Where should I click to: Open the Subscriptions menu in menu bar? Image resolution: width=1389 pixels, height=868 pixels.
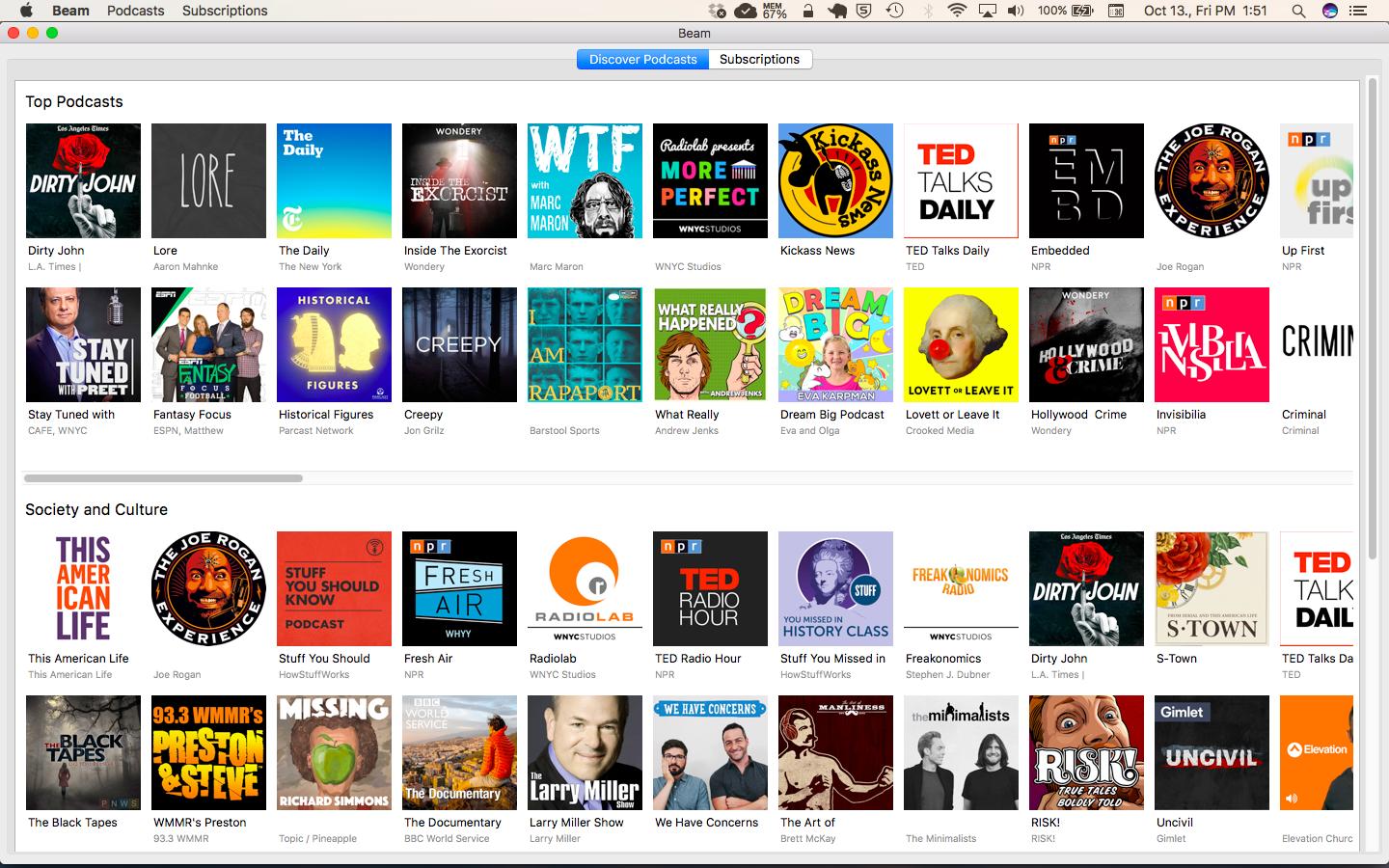click(x=225, y=11)
